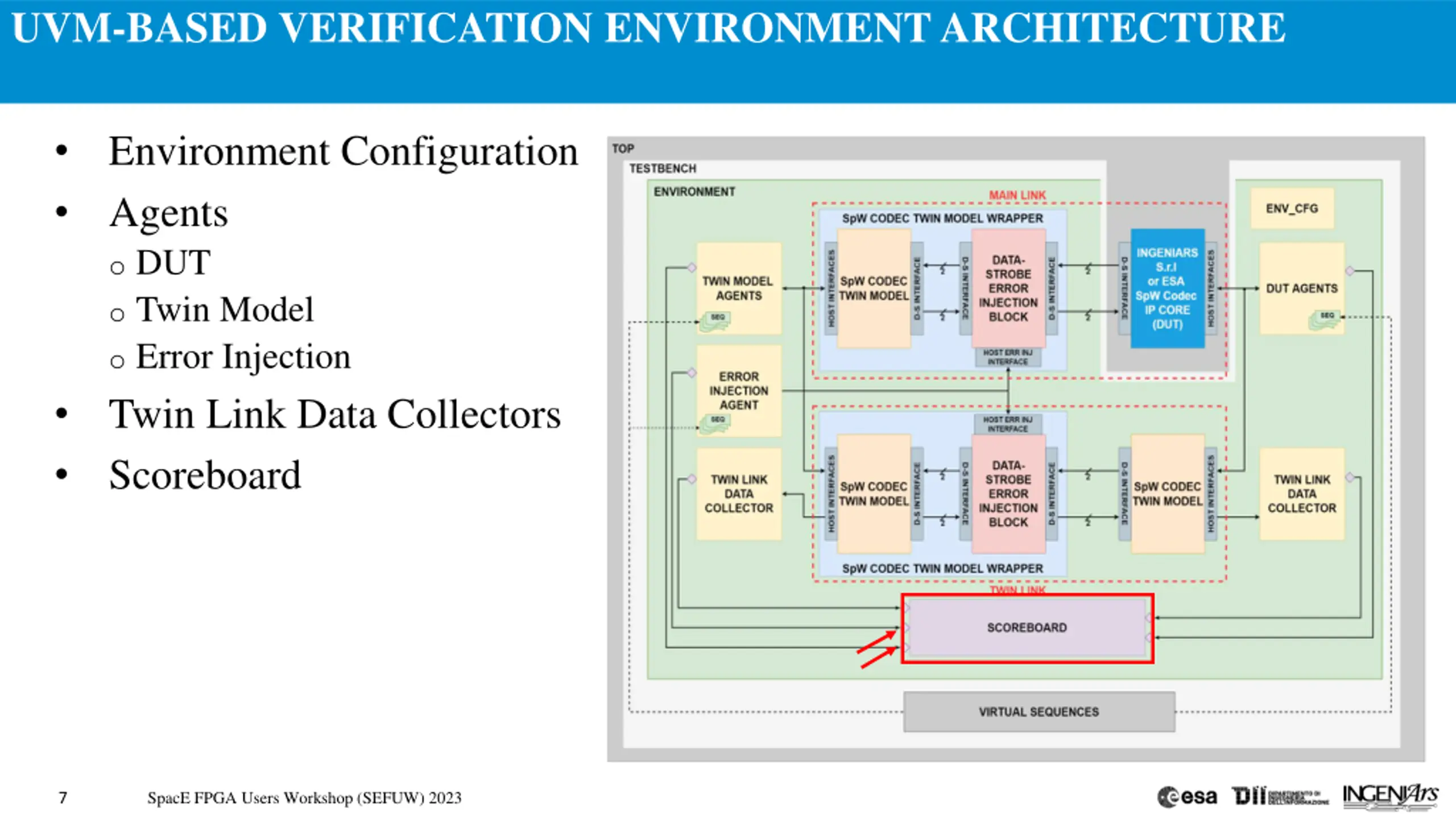Select the 'Error Injection' sub-bullet
The image size is (1456, 819).
pyautogui.click(x=243, y=357)
